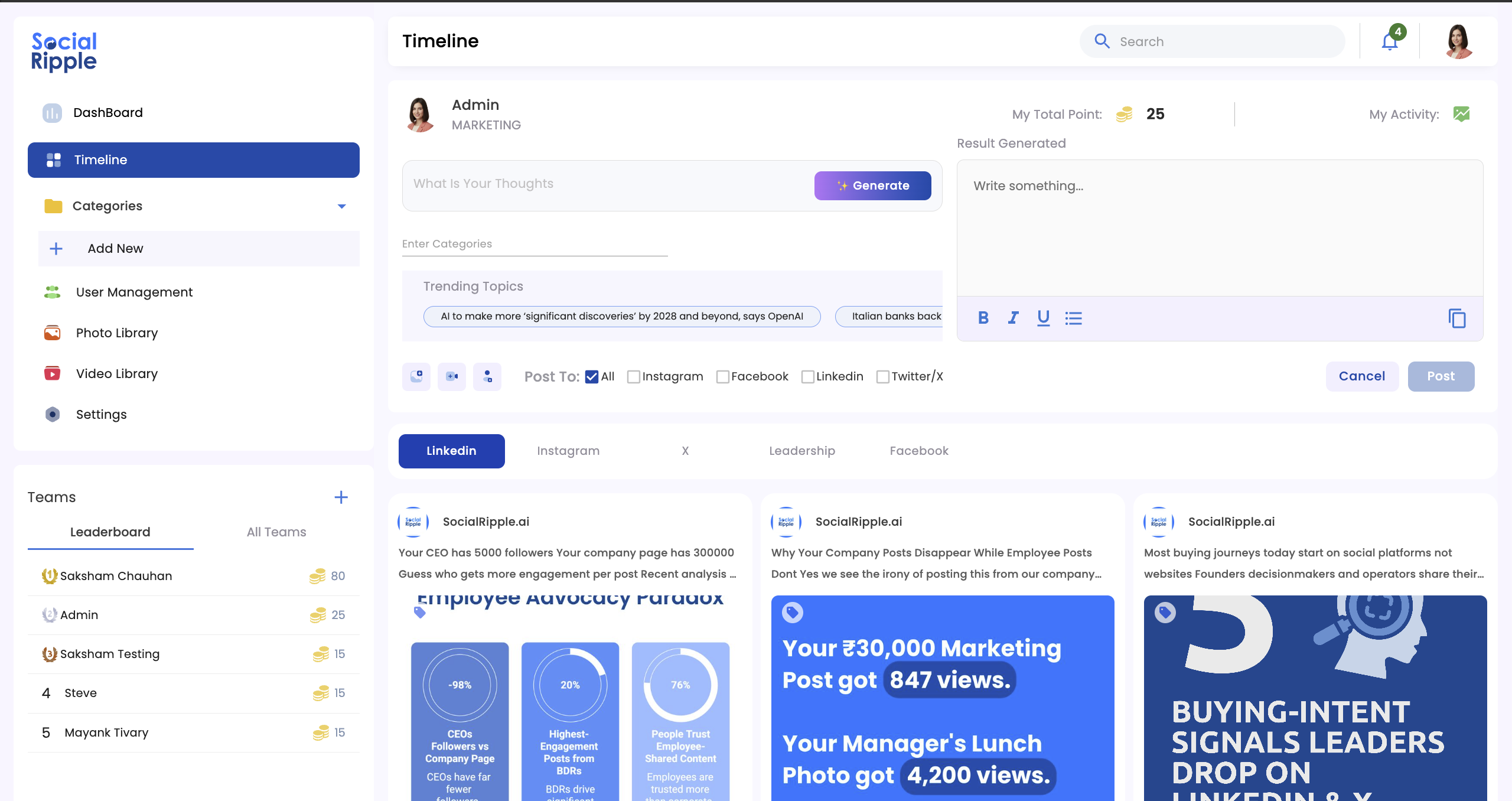Screen dimensions: 1512x801
Task: Apply italic formatting in editor
Action: pyautogui.click(x=1013, y=318)
